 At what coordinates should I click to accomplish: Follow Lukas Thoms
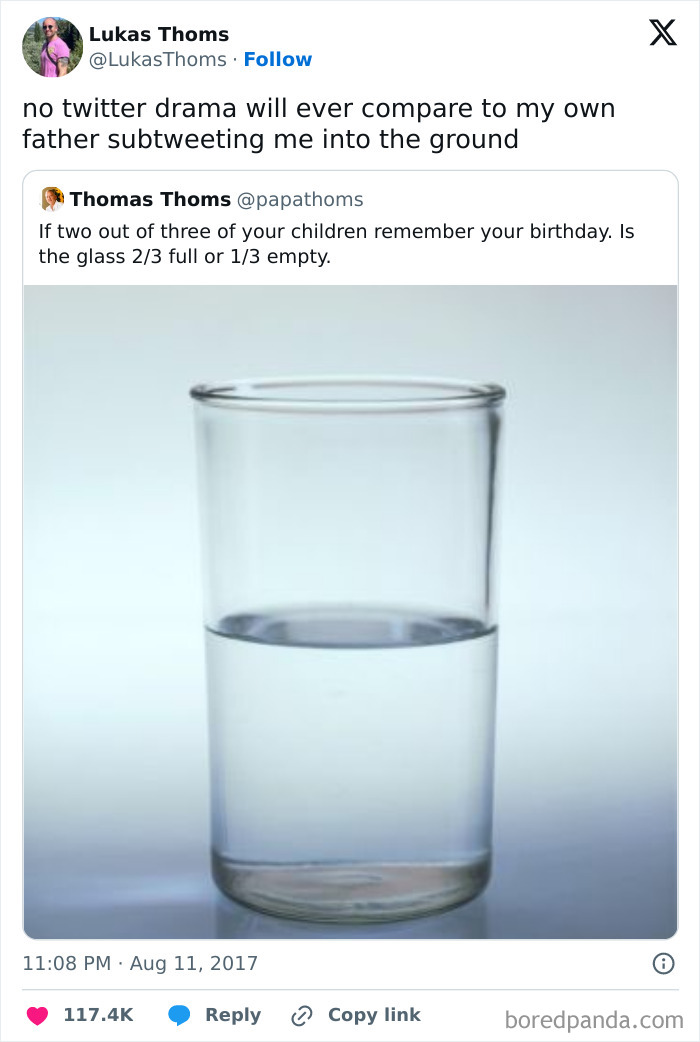pos(278,60)
